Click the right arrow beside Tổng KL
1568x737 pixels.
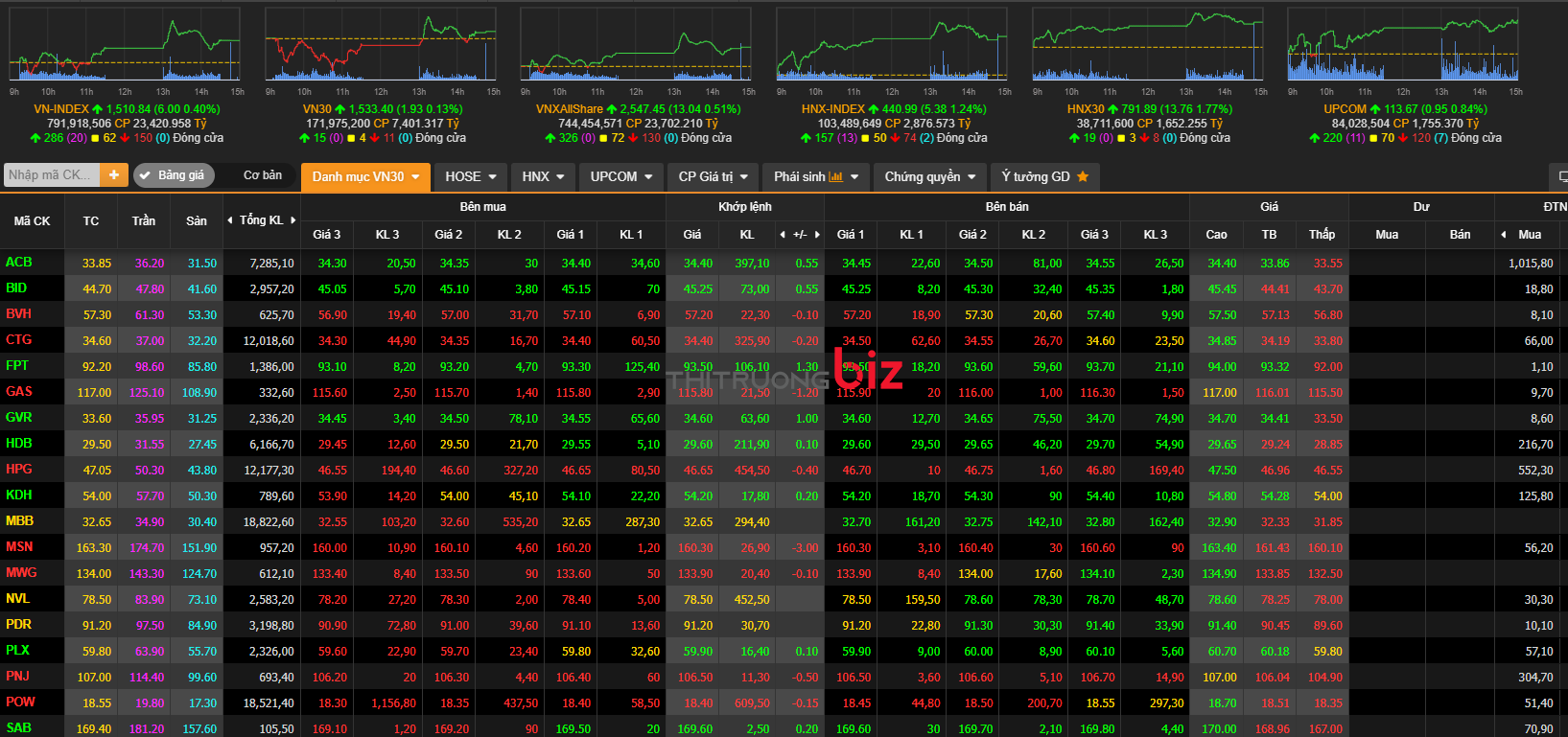click(x=293, y=220)
